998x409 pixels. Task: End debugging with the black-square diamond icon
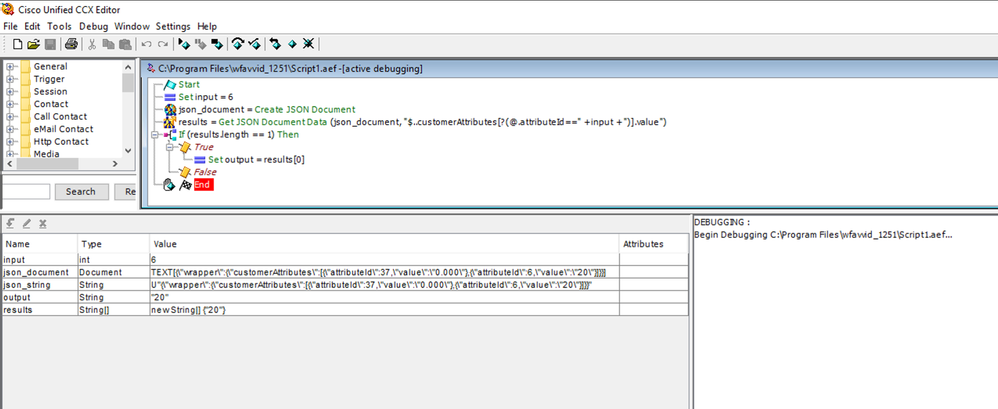click(217, 44)
